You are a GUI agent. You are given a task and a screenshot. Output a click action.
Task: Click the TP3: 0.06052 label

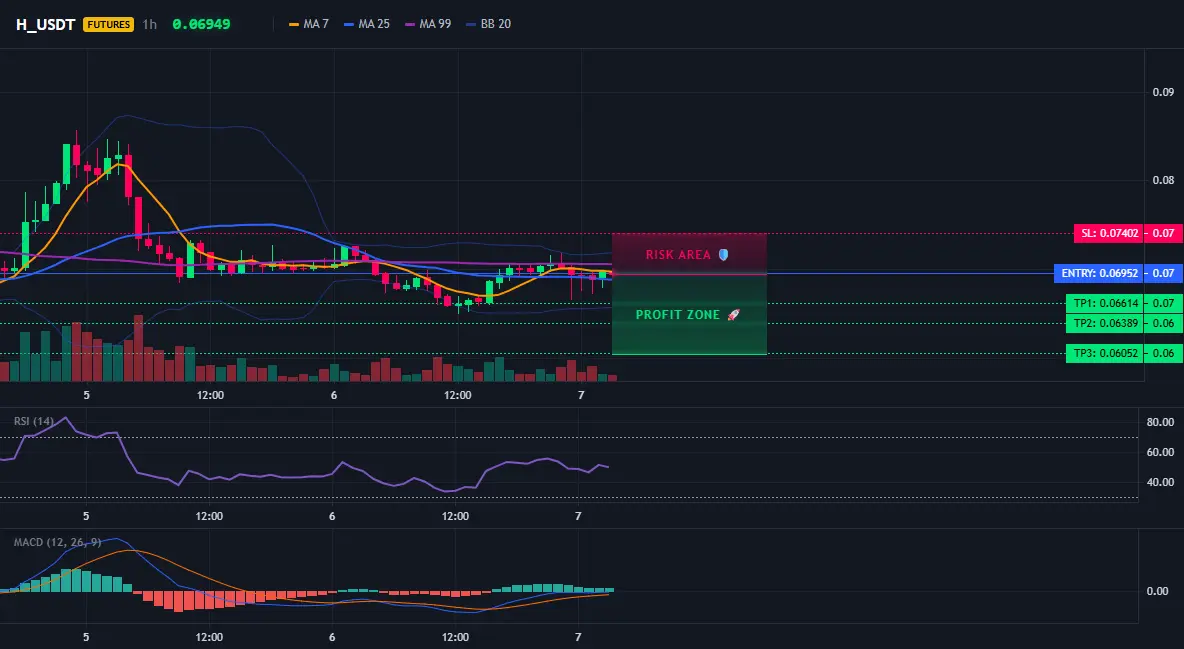pos(1105,353)
